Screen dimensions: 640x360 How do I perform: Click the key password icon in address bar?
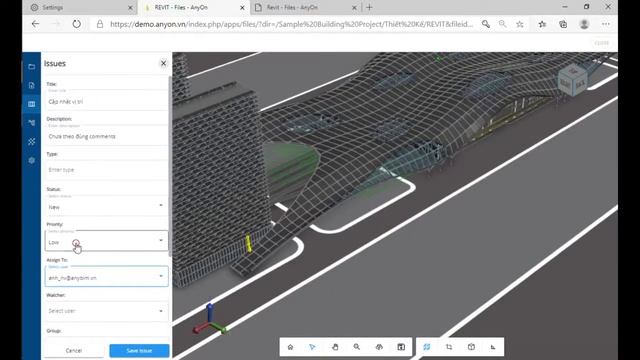click(x=486, y=24)
